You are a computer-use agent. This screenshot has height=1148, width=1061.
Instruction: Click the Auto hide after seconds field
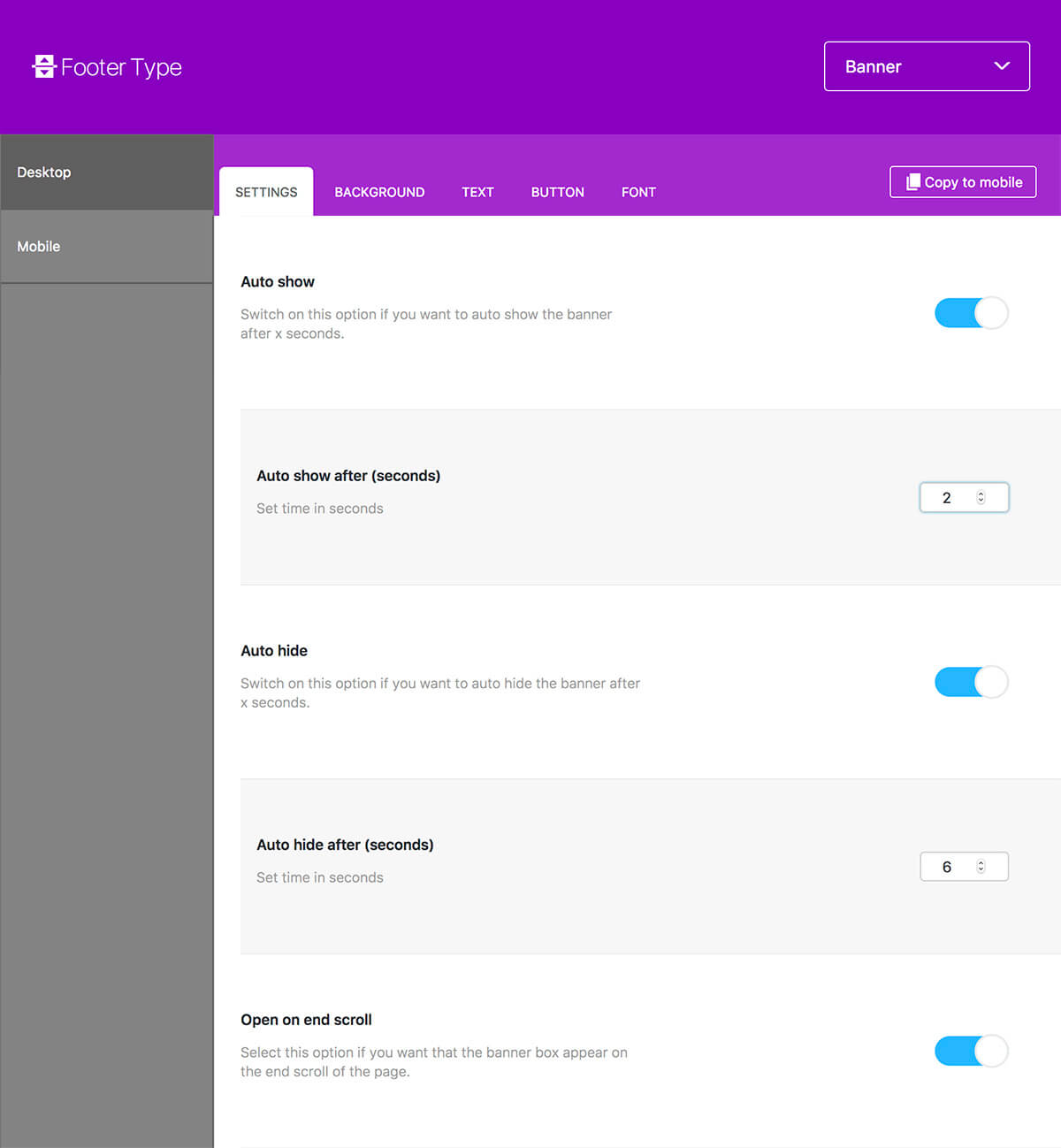tap(964, 867)
